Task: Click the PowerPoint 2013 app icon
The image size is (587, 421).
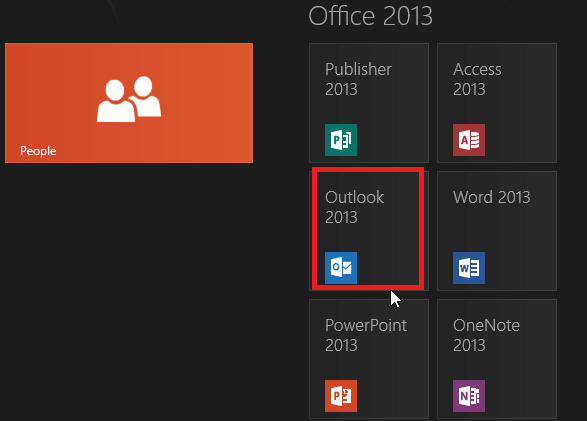Action: (341, 396)
